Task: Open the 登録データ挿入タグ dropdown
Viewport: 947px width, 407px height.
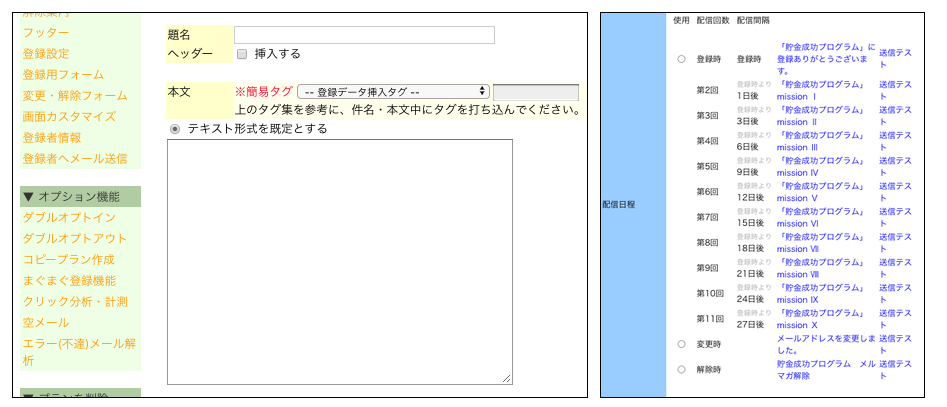Action: [393, 92]
